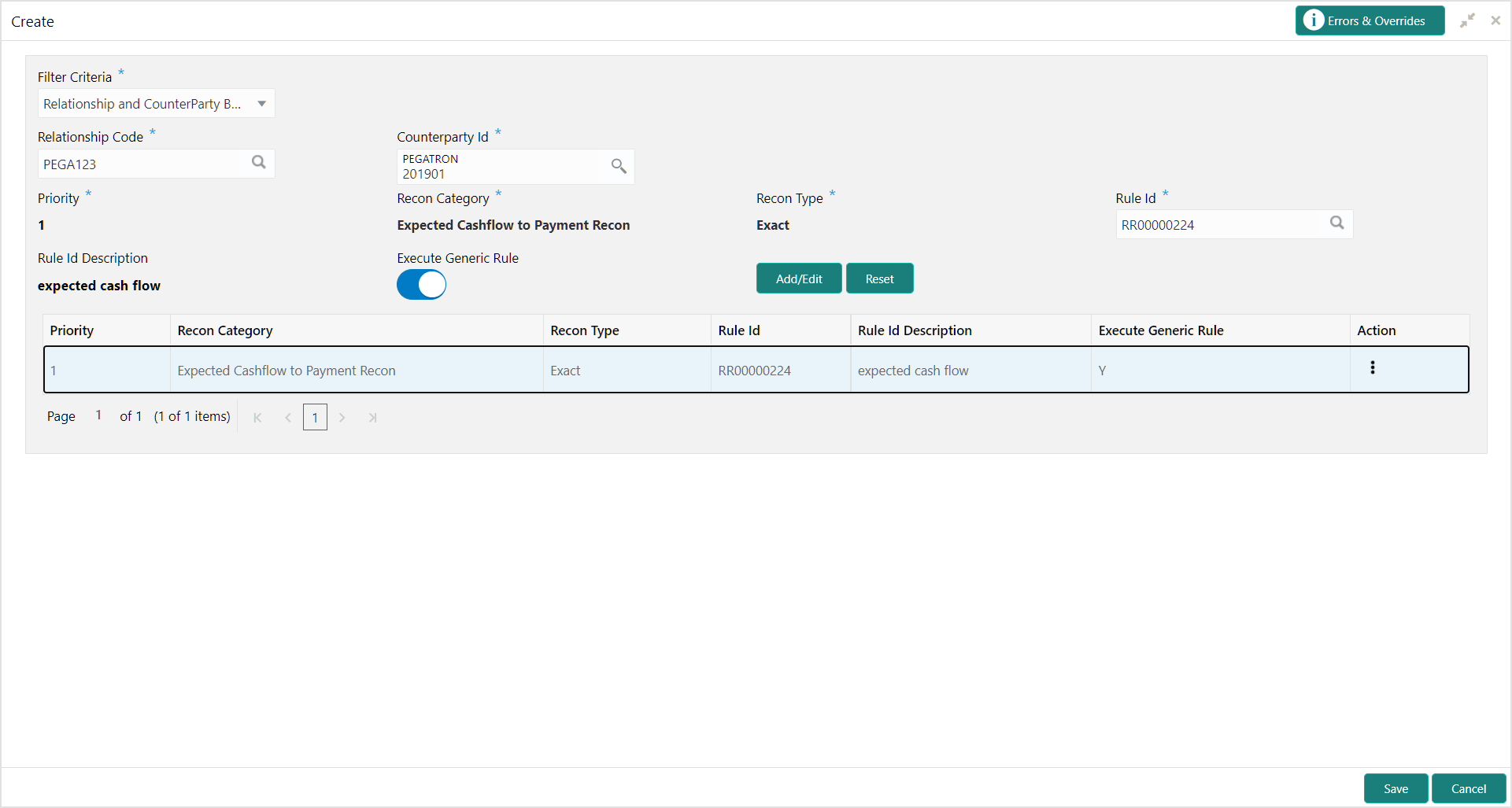Click the Reset button
The image size is (1512, 808).
click(879, 279)
